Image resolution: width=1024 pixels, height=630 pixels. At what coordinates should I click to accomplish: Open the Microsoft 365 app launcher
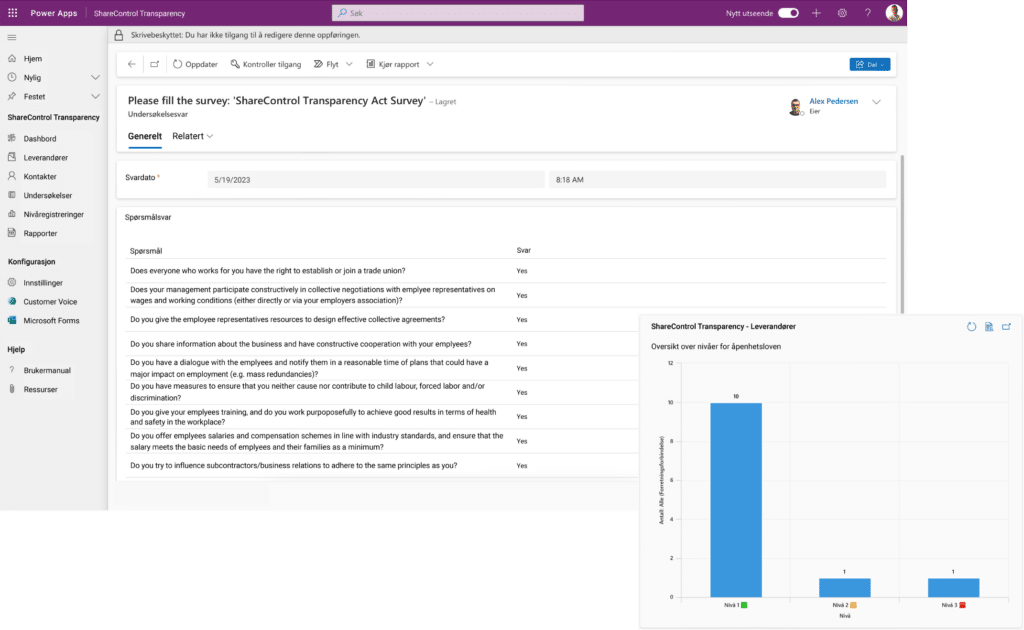tap(12, 13)
